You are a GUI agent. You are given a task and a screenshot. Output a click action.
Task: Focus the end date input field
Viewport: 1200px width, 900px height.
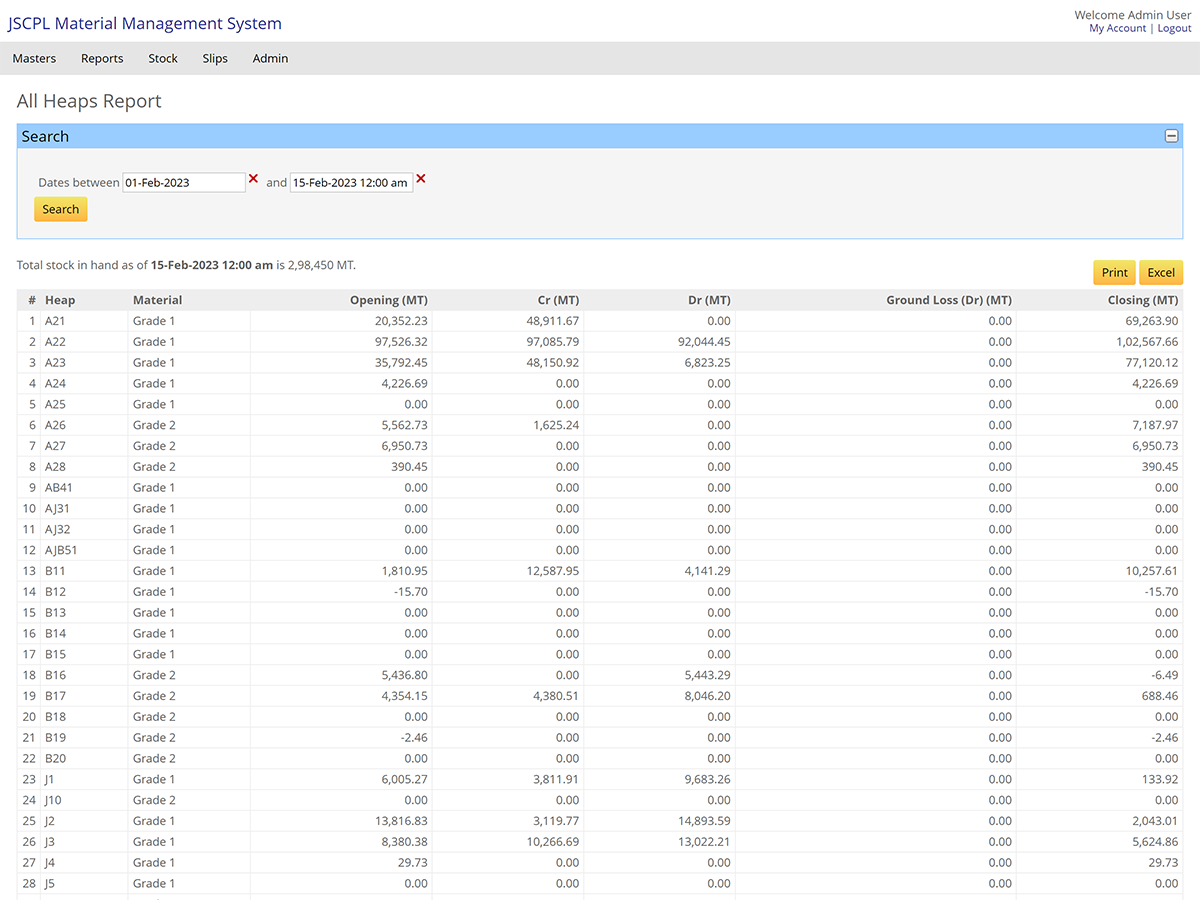(352, 182)
